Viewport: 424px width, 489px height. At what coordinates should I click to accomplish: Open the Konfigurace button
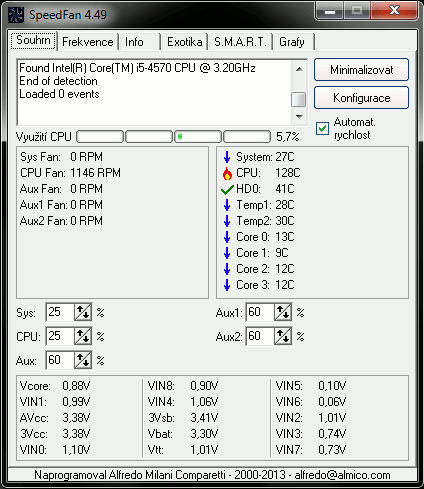point(361,98)
